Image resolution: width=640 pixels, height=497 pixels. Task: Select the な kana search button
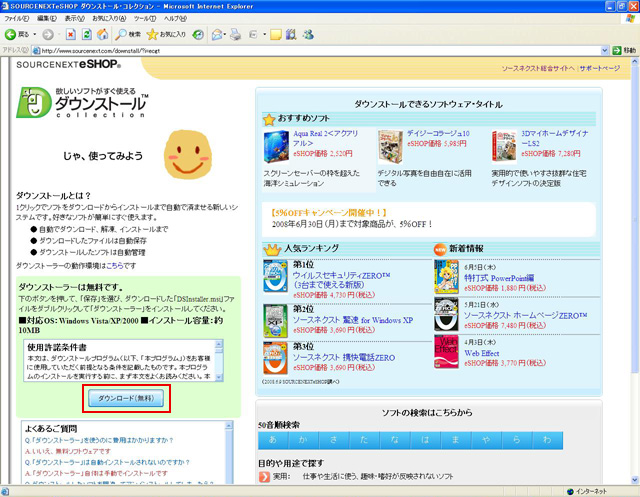pyautogui.click(x=395, y=440)
